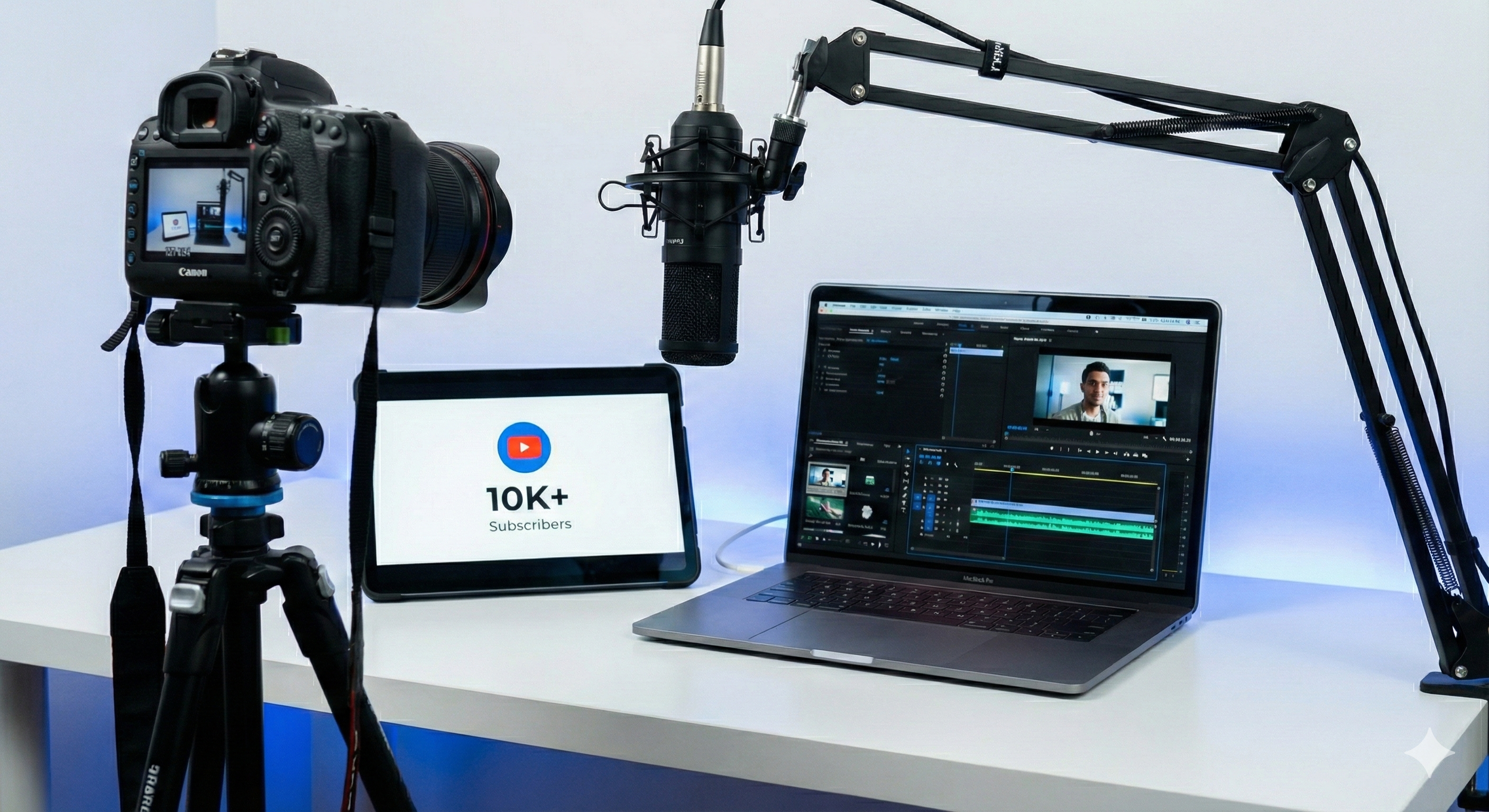Click Go to In point in Program Monitor
1489x812 pixels.
tap(1080, 451)
